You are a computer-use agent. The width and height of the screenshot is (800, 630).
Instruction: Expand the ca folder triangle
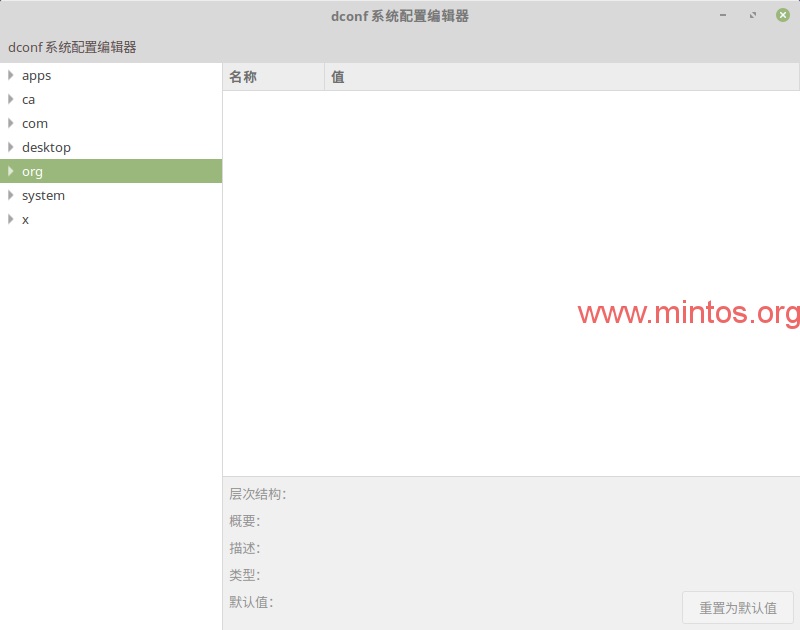(x=11, y=99)
